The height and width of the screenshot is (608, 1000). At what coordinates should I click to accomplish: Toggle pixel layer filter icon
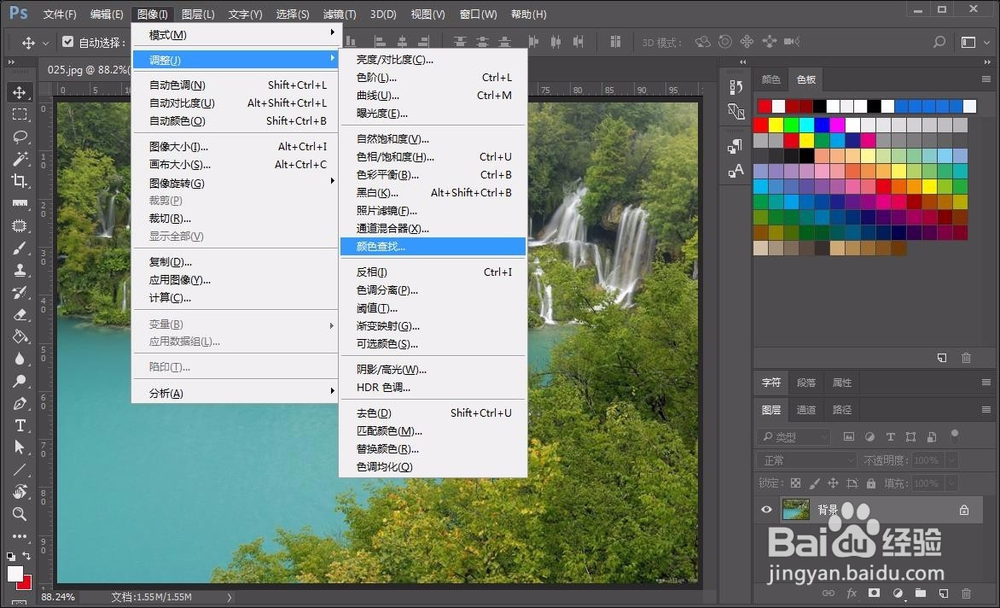click(848, 437)
